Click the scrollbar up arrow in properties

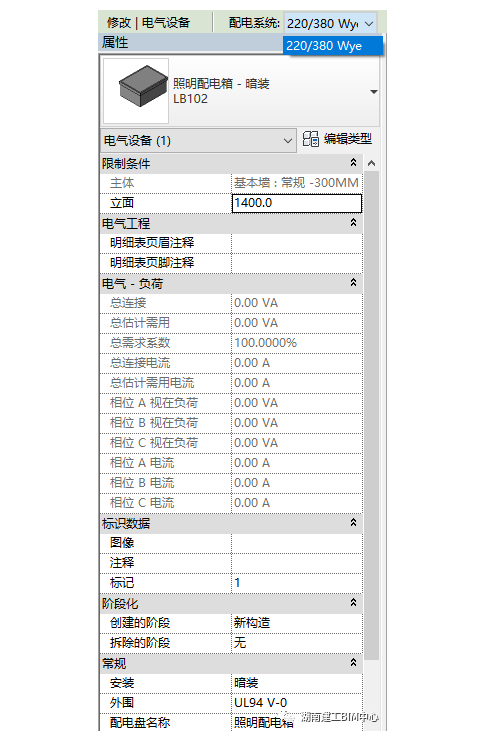click(371, 163)
